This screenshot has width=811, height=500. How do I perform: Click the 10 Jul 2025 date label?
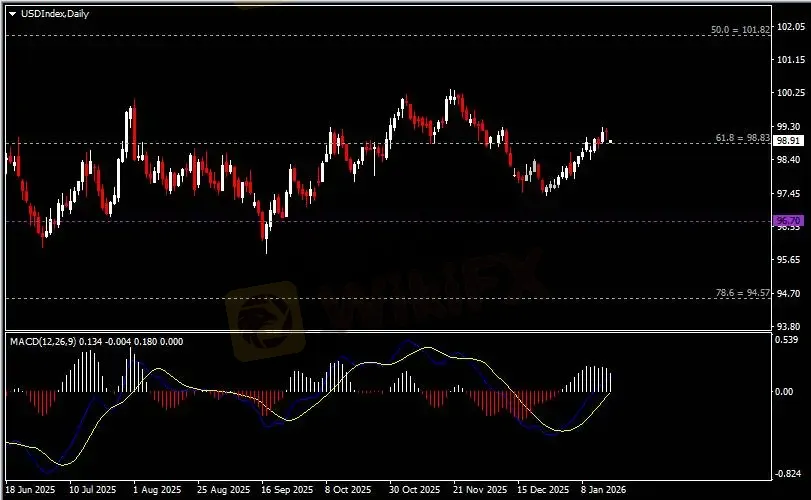[x=93, y=489]
